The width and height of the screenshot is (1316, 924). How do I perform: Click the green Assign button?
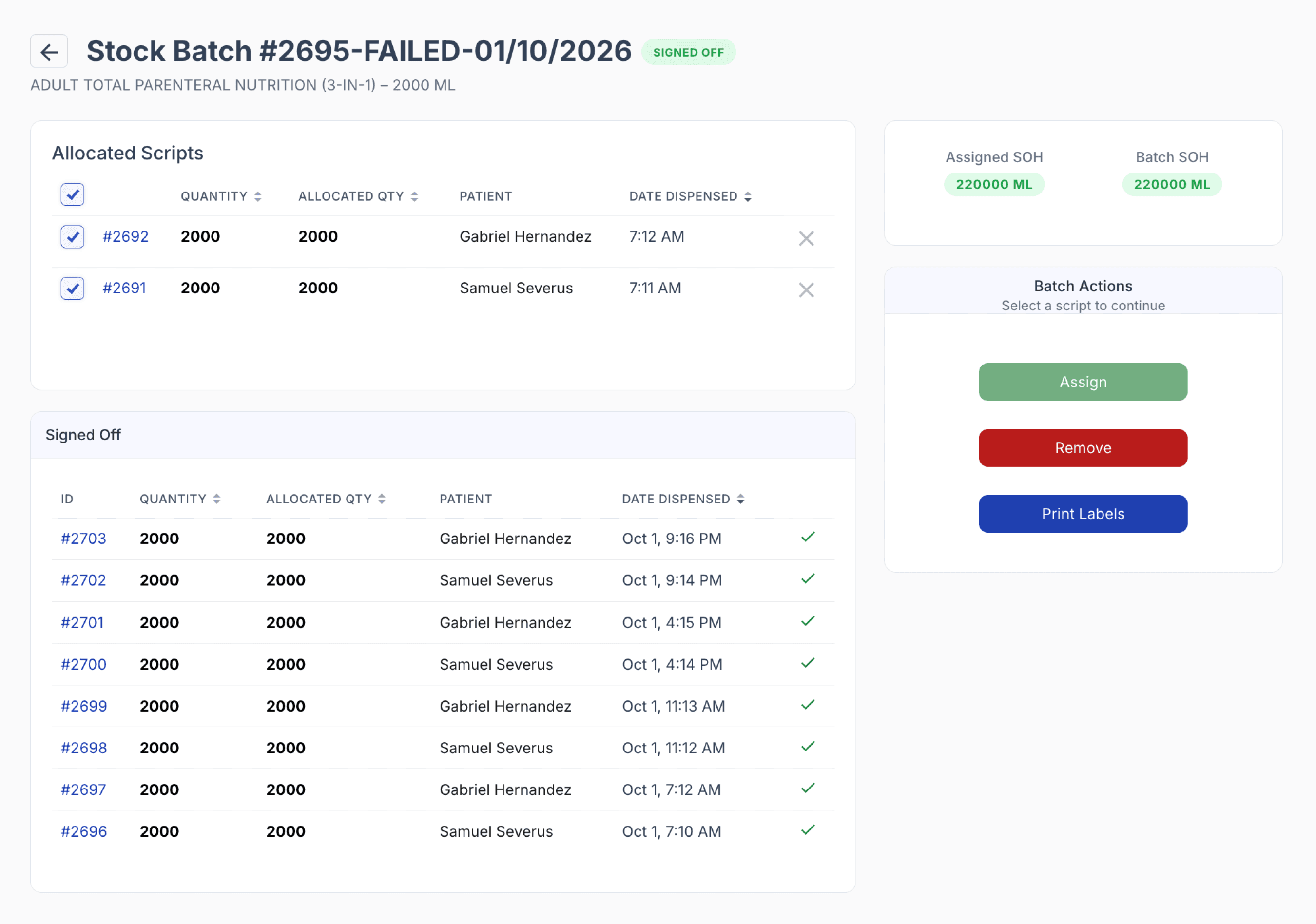tap(1083, 383)
